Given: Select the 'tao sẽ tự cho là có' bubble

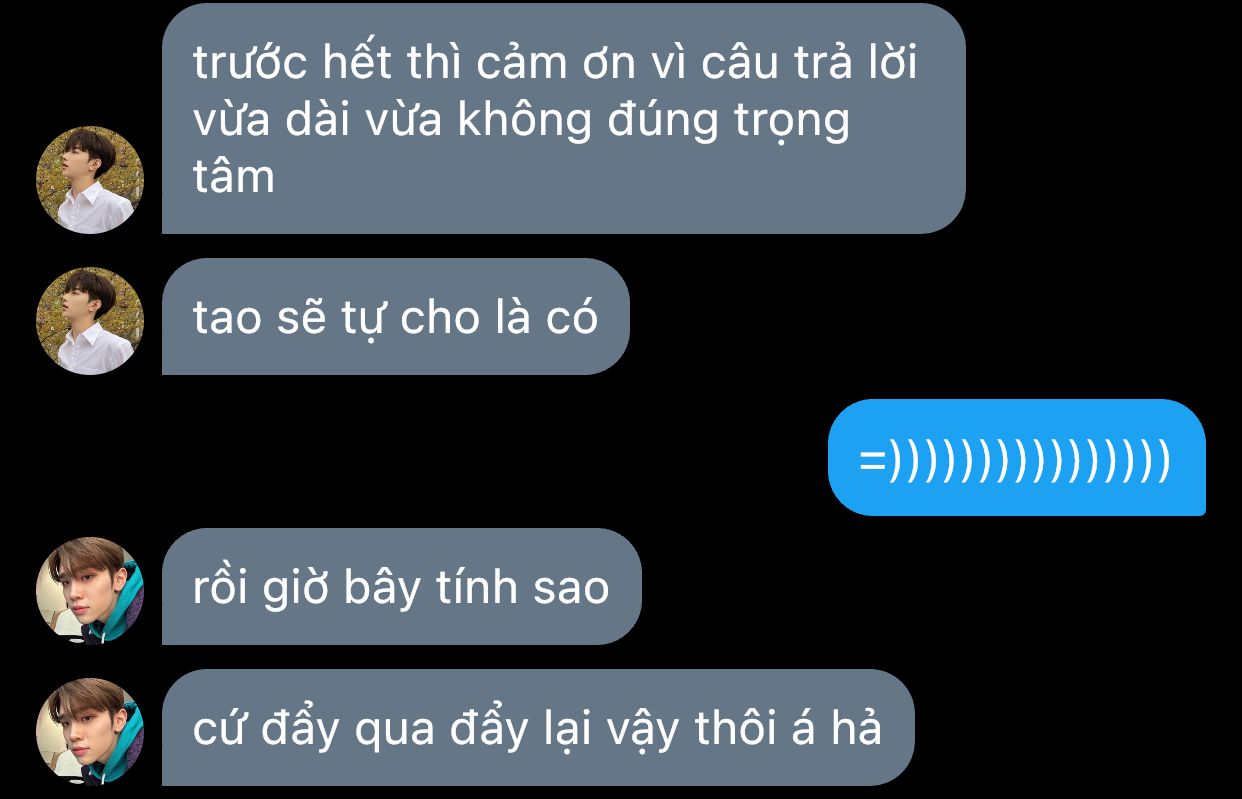Looking at the screenshot, I should [x=396, y=317].
